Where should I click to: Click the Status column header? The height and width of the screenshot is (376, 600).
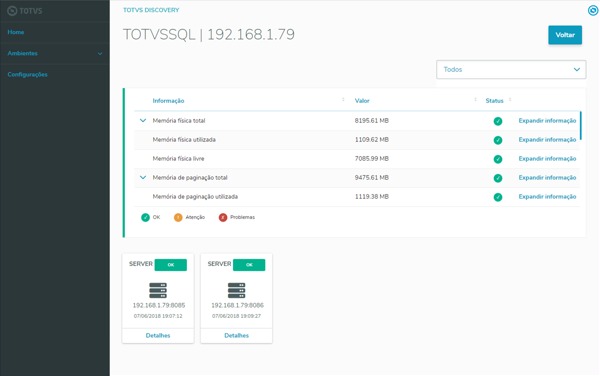(494, 101)
